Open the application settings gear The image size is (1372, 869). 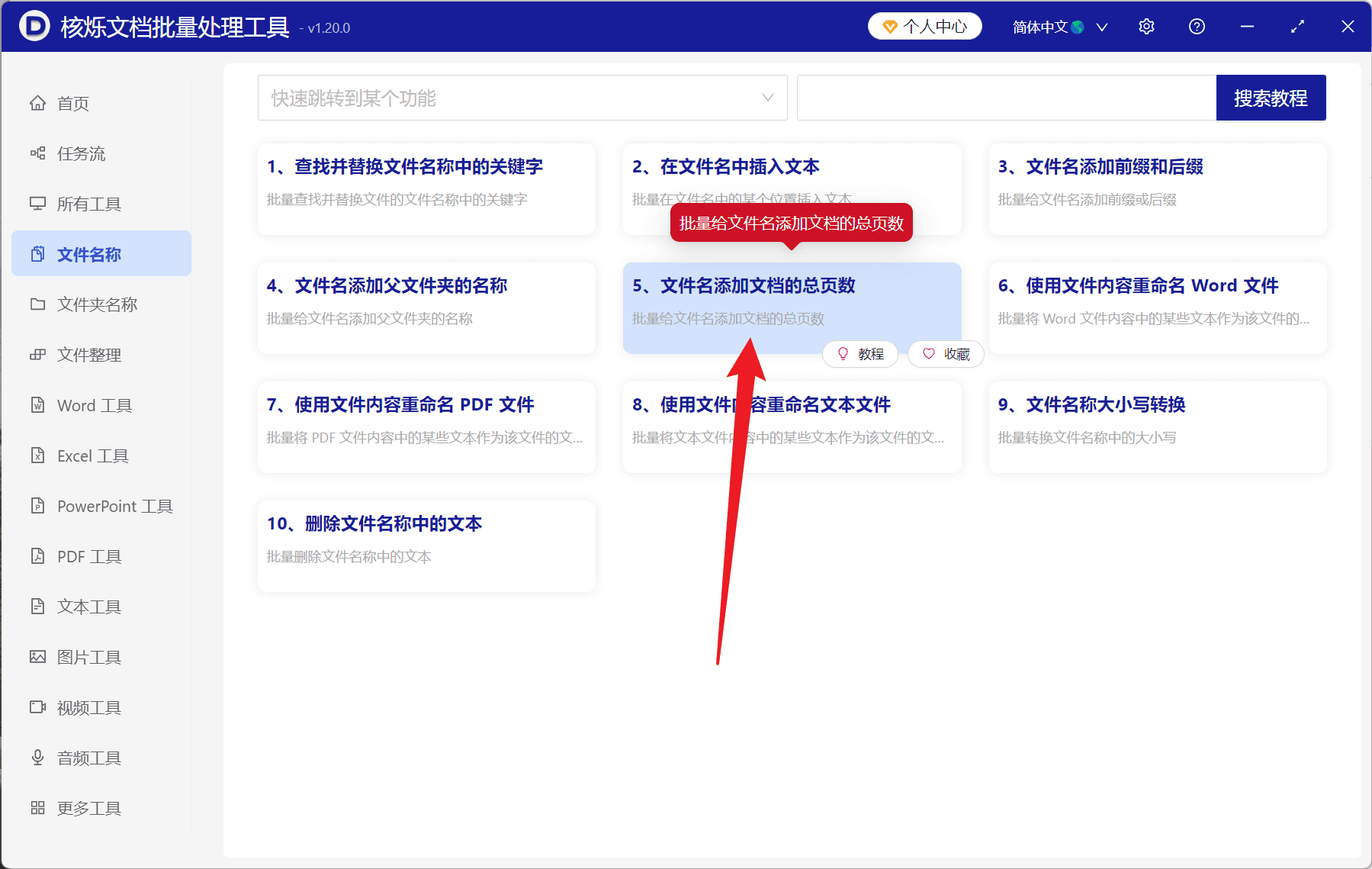[1146, 26]
